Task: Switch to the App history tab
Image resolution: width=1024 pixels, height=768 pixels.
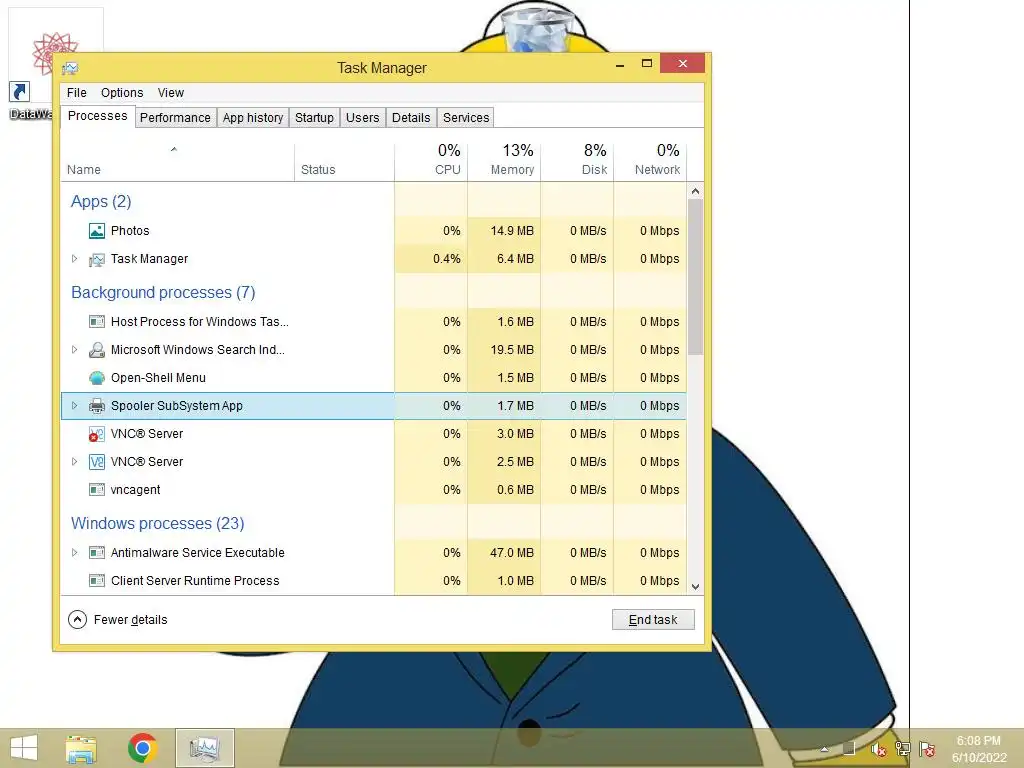Action: (253, 118)
